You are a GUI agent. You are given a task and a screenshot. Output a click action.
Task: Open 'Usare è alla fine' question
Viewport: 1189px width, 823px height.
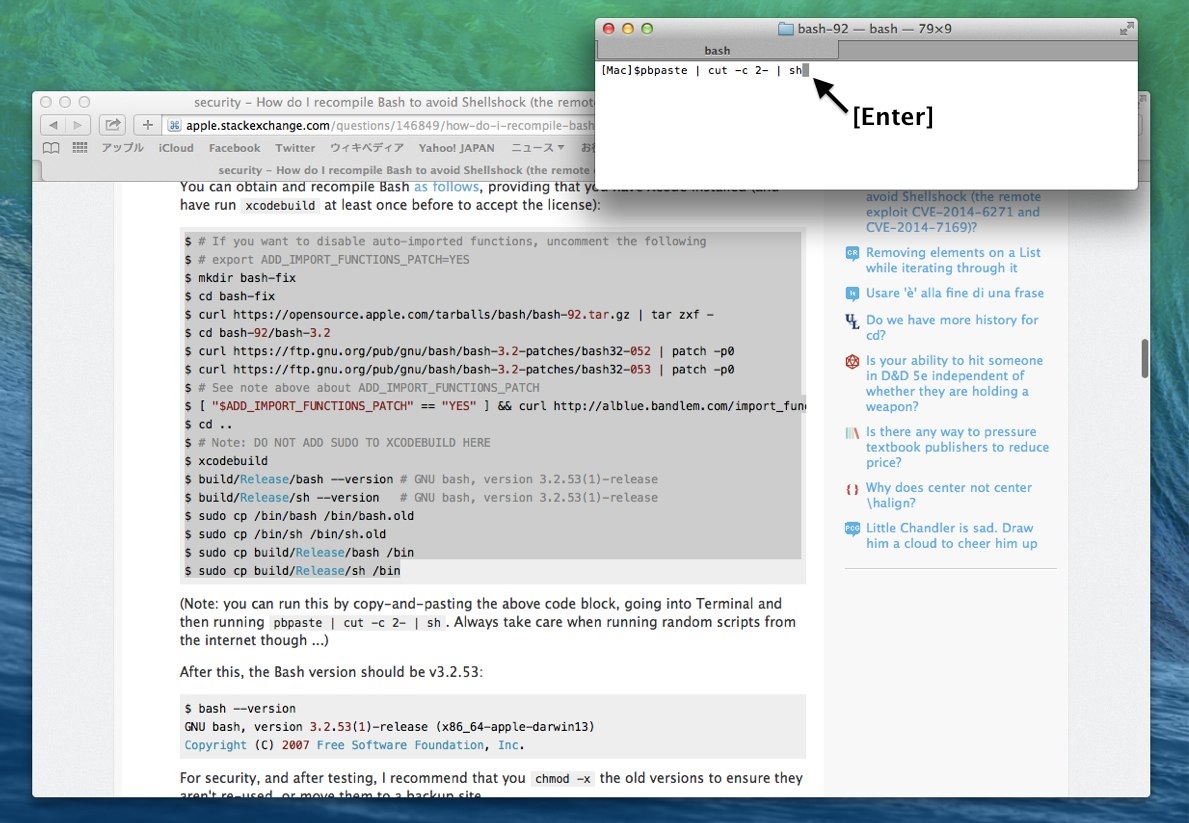tap(955, 293)
